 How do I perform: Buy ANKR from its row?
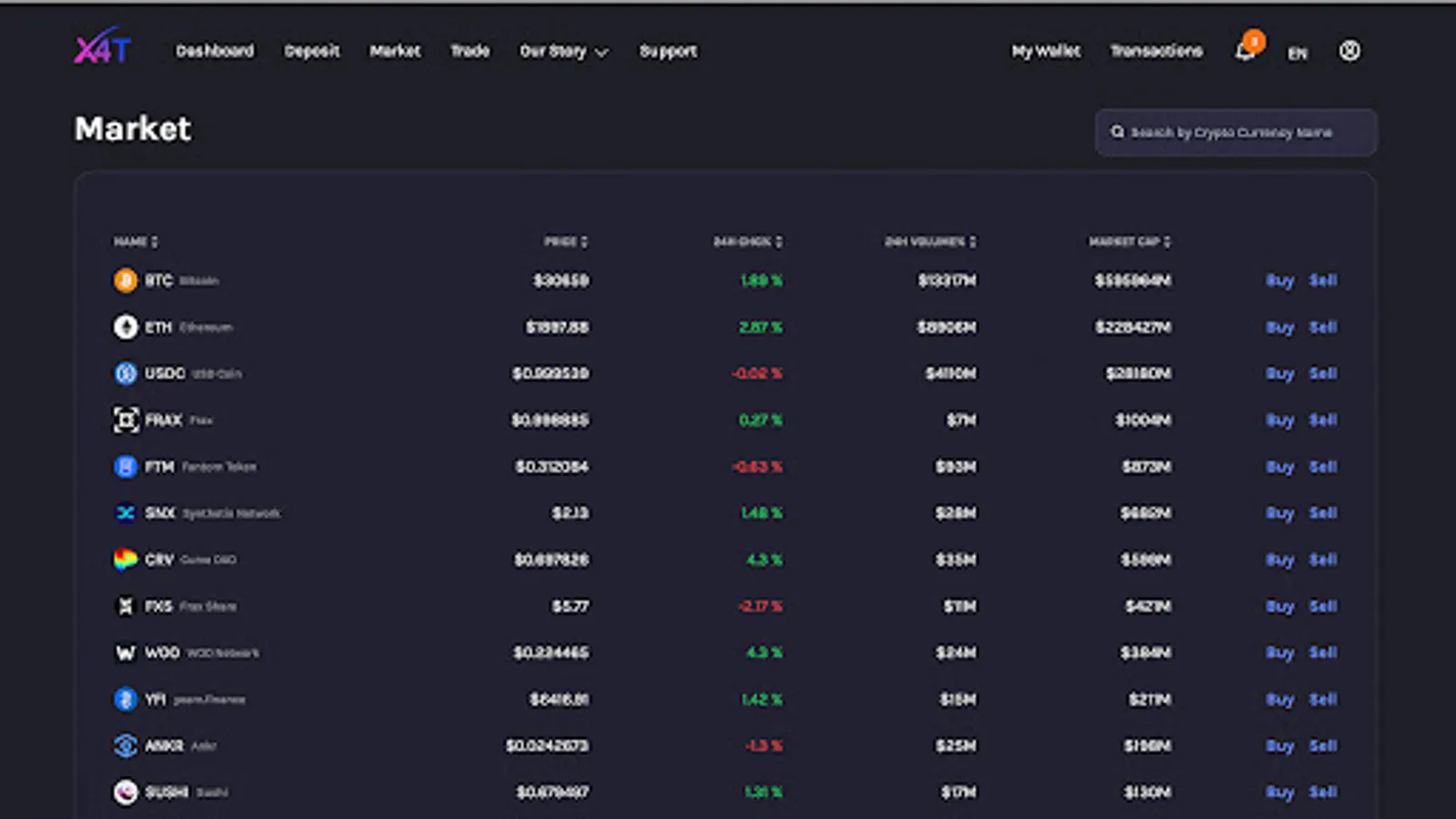[x=1279, y=746]
